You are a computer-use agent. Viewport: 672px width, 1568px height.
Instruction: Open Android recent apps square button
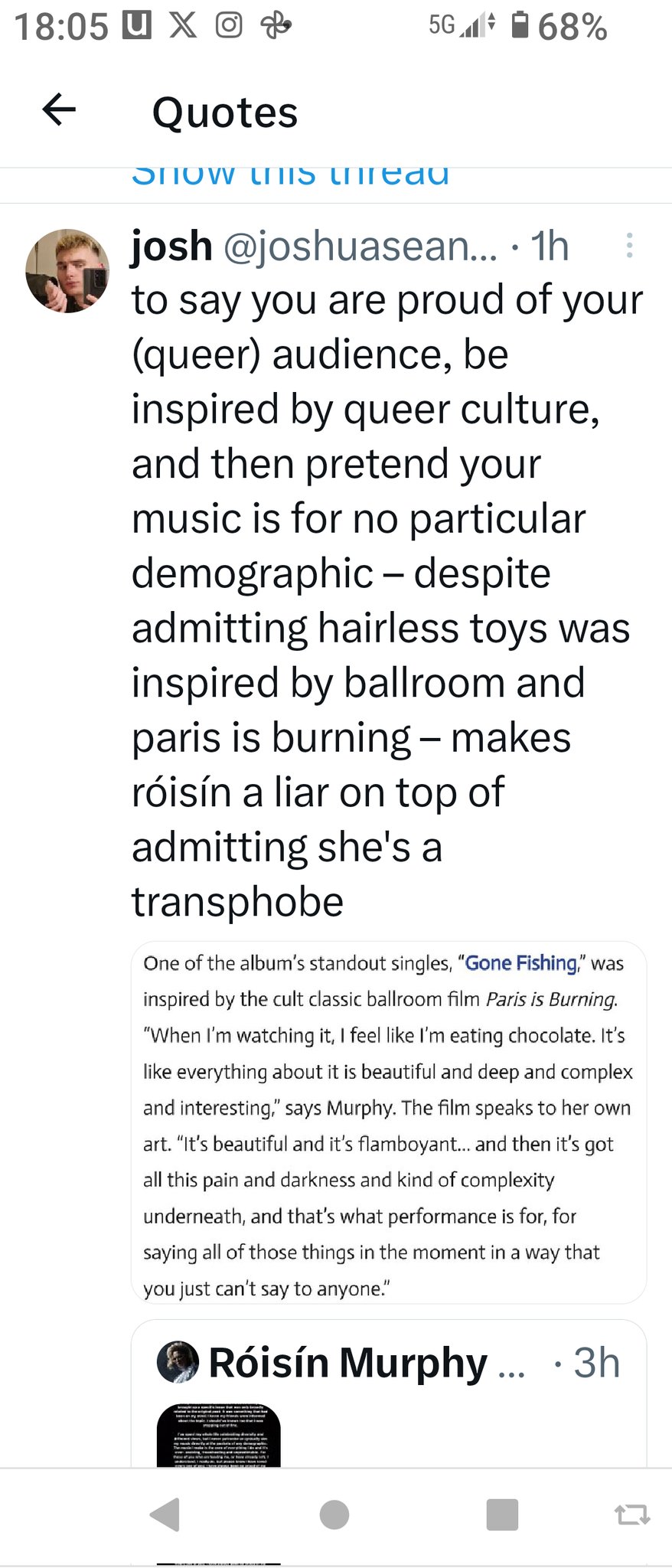502,1514
